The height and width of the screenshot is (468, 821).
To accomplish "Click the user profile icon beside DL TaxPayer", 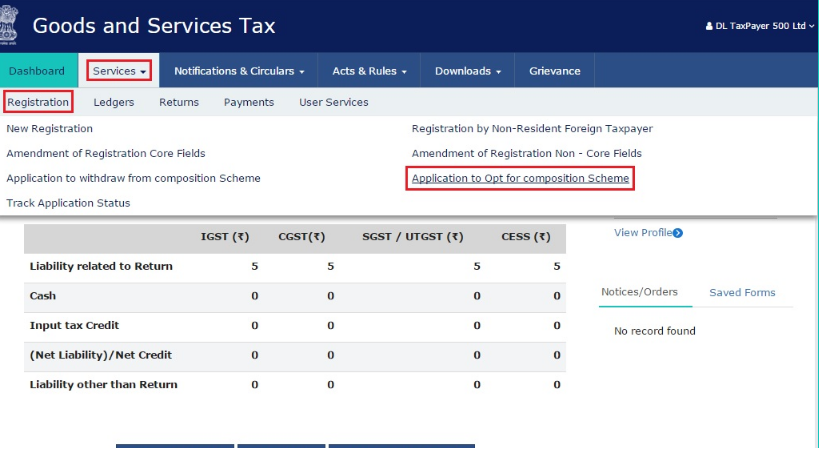I will point(708,26).
